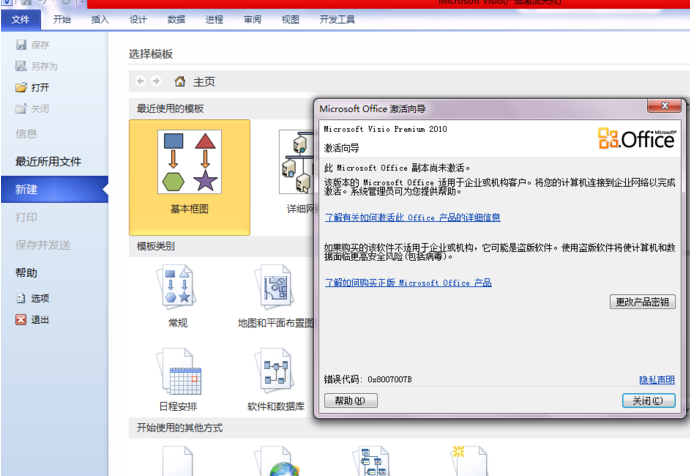Click the back arrow in template navigation

pos(140,81)
